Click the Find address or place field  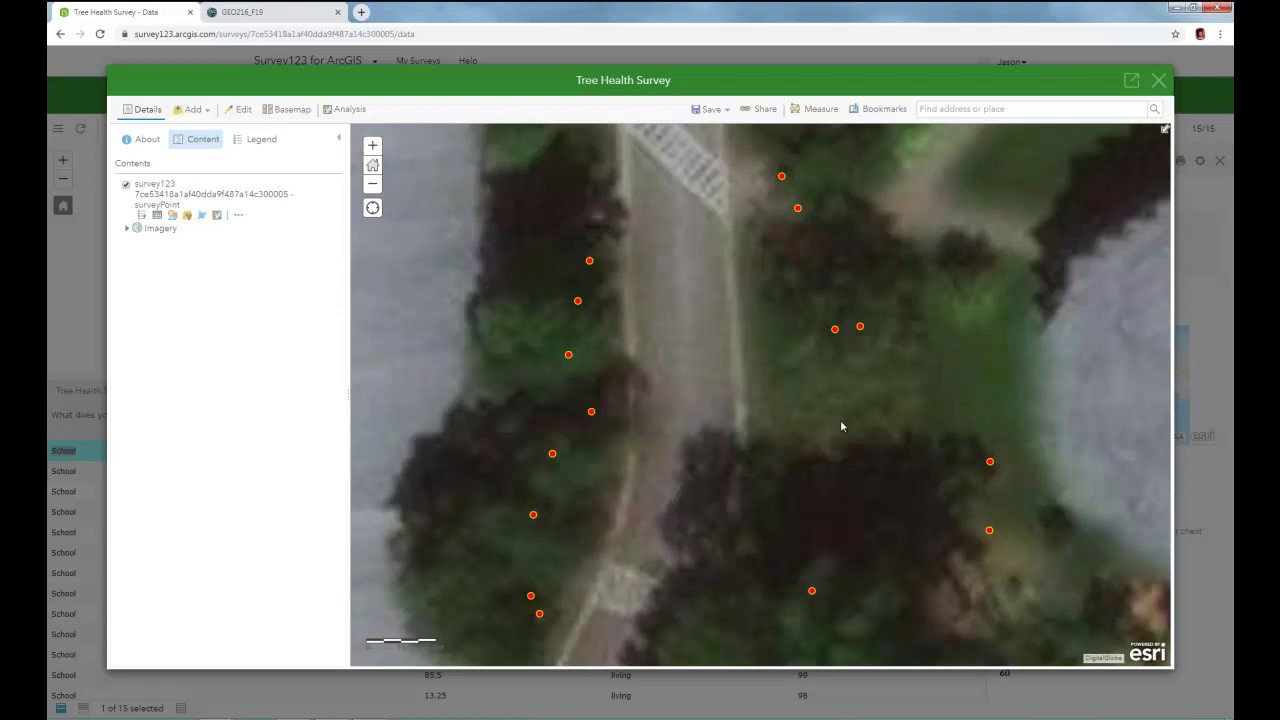point(1030,109)
